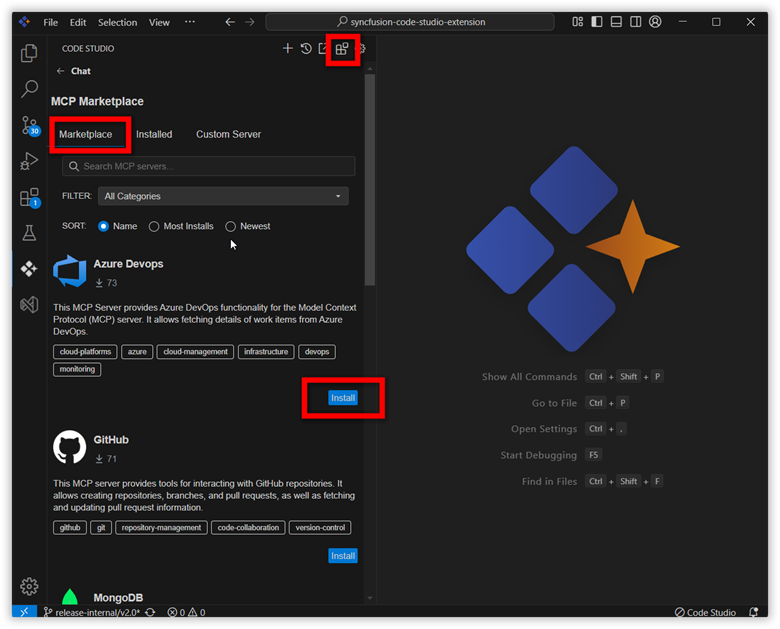Open chat history icon
The height and width of the screenshot is (629, 780).
(x=306, y=48)
